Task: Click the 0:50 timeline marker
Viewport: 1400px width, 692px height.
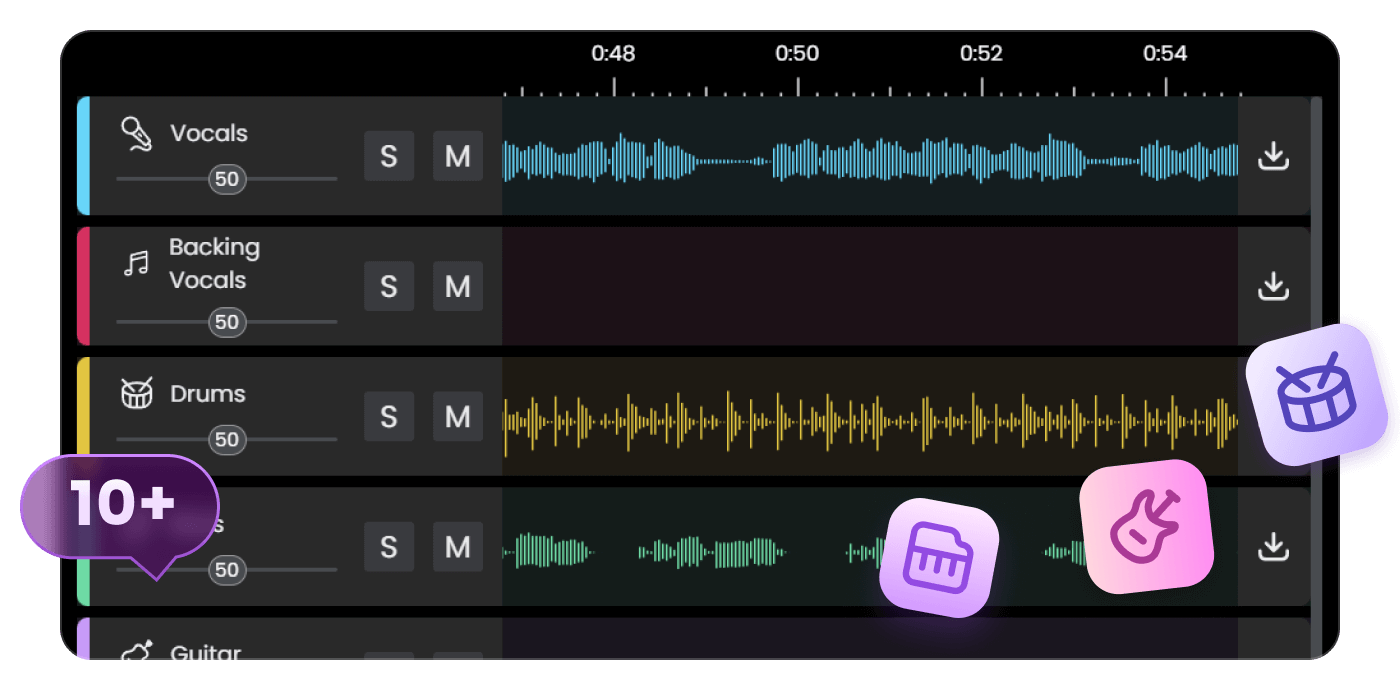Action: pos(797,54)
